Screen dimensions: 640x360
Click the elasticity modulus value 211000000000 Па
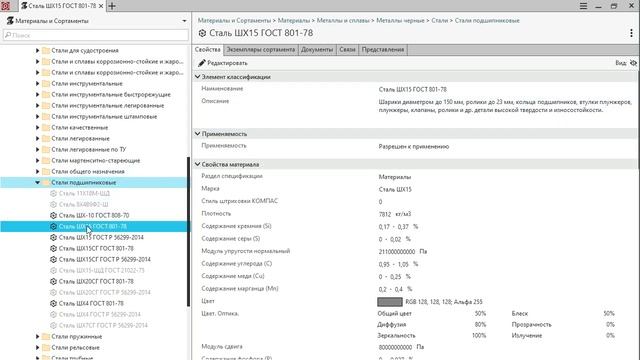(403, 251)
